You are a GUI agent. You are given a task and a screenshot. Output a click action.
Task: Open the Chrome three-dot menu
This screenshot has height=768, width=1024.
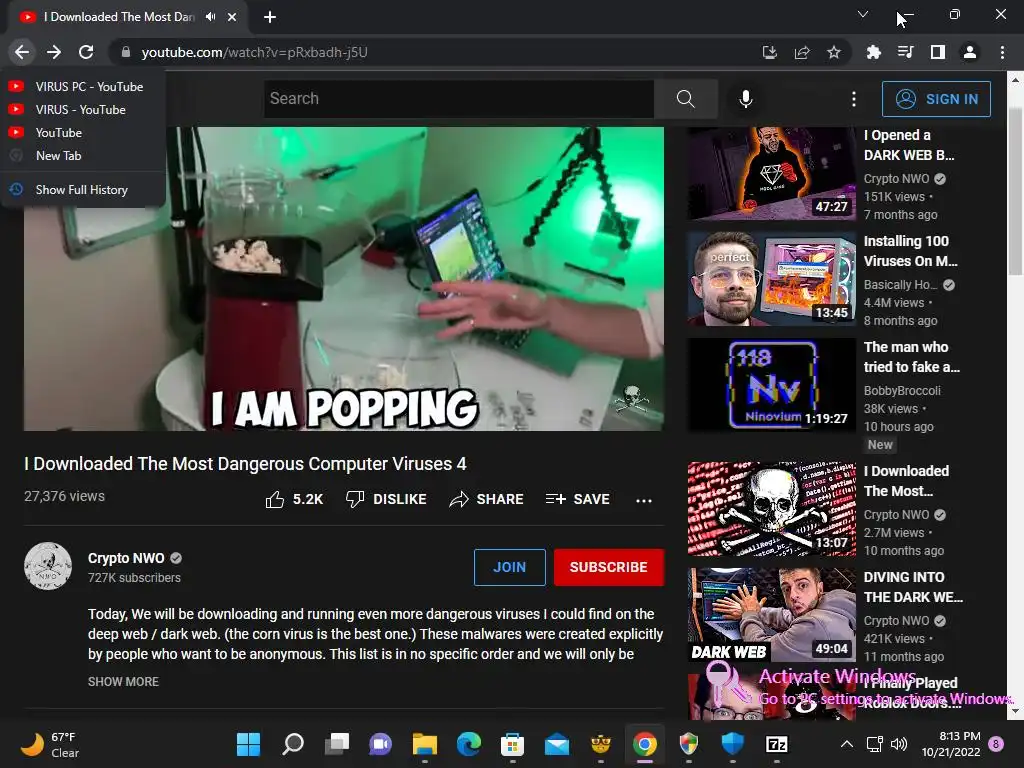point(1002,52)
